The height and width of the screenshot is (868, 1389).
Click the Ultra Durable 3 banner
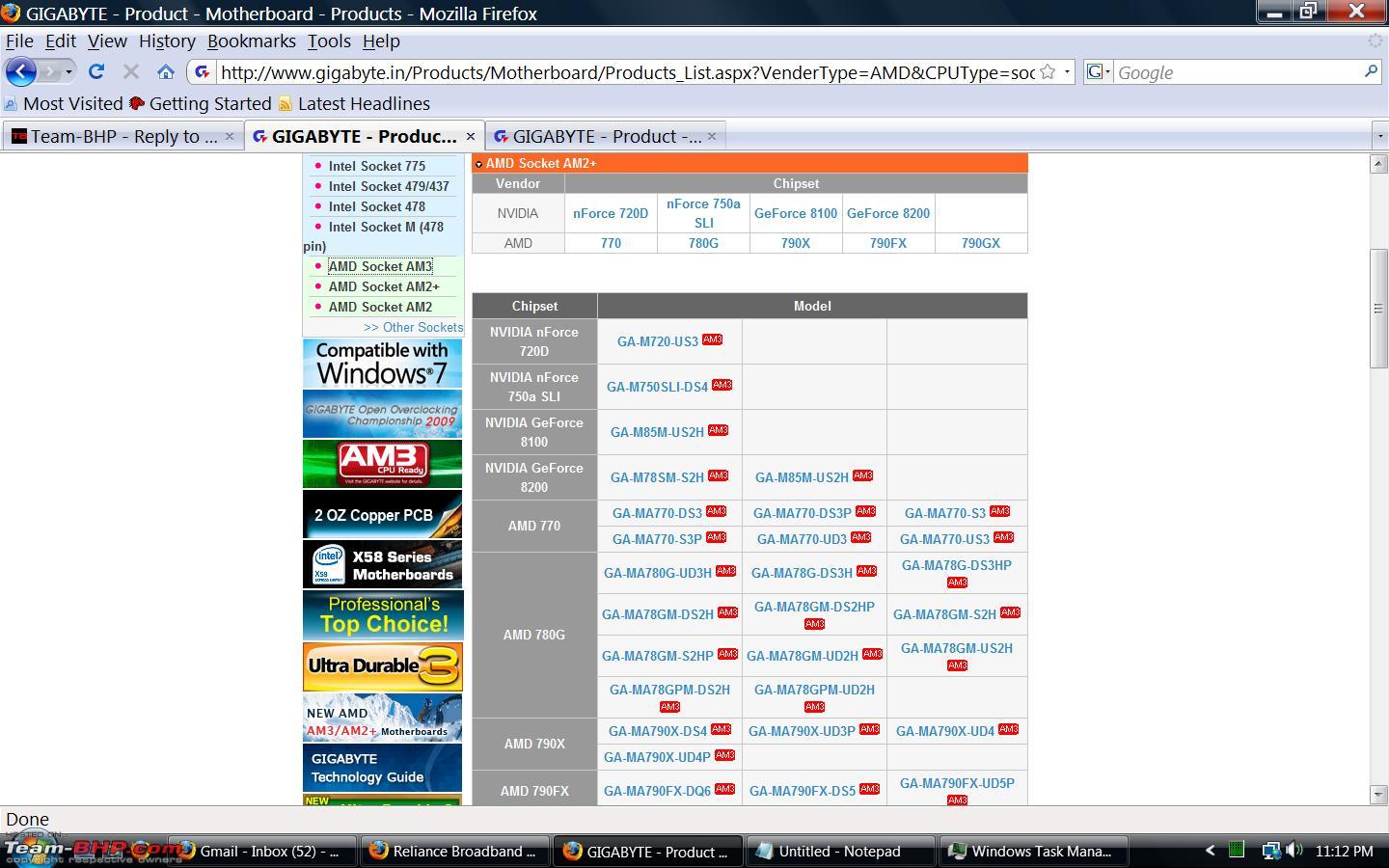tap(382, 665)
